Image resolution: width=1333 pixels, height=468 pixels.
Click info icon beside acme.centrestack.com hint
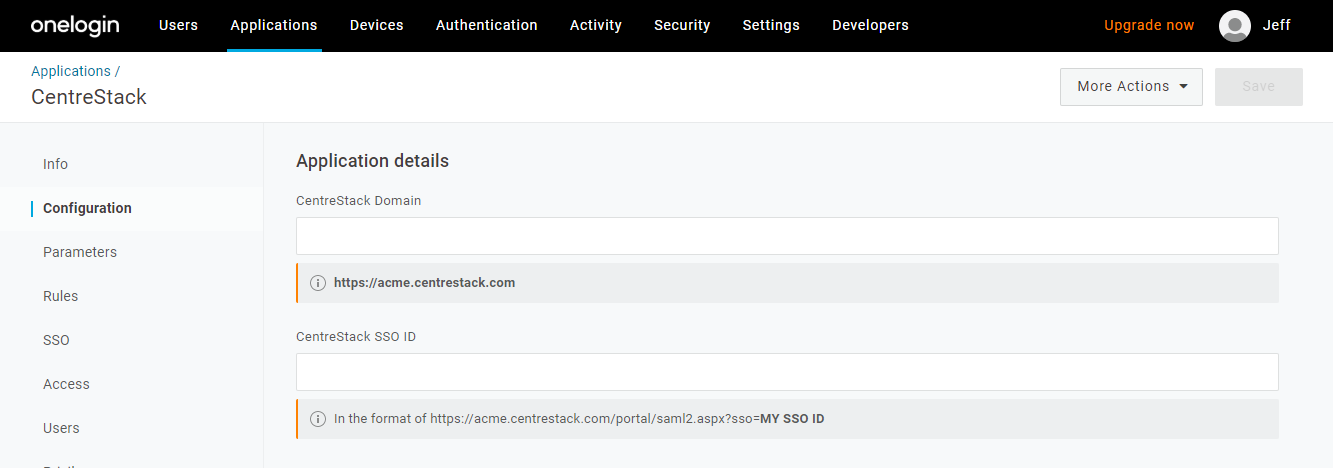coord(318,283)
